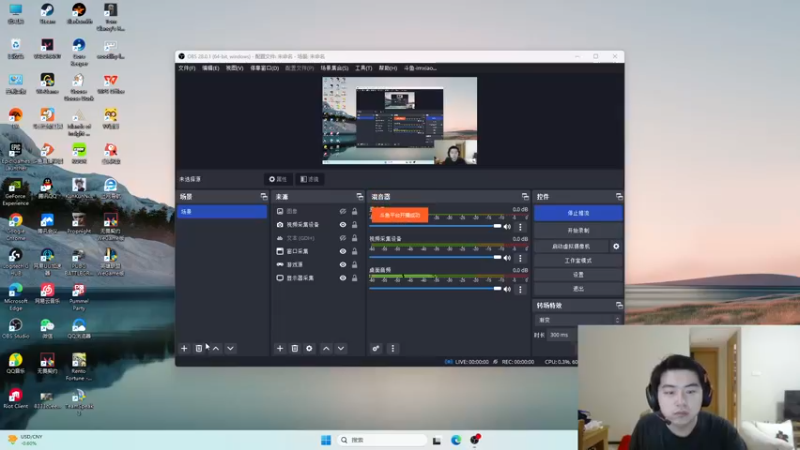Toggle visibility of 窗口采集 source
This screenshot has width=800, height=450.
343,251
